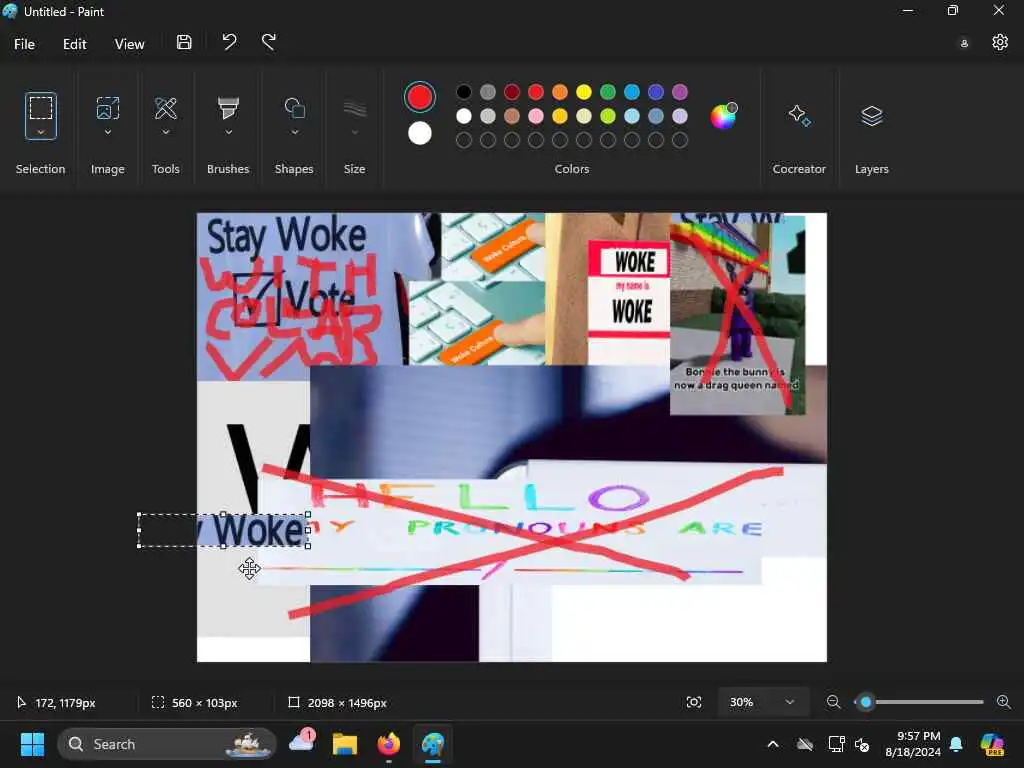Select Color 1 red primary swatch

419,97
